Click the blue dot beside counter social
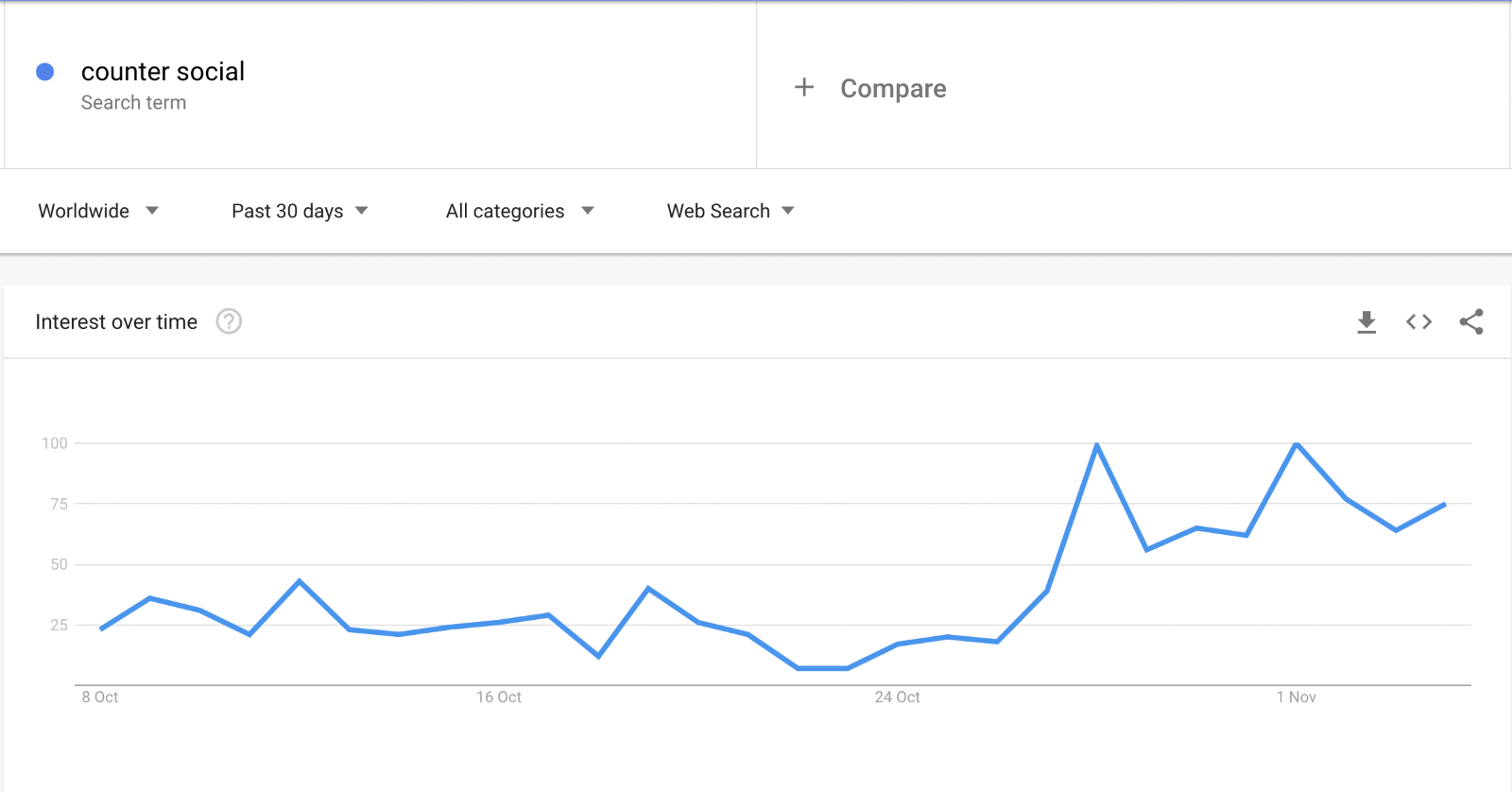The width and height of the screenshot is (1512, 792). 44,72
